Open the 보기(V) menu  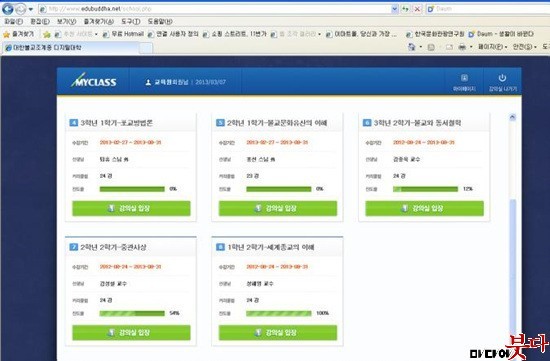click(66, 21)
